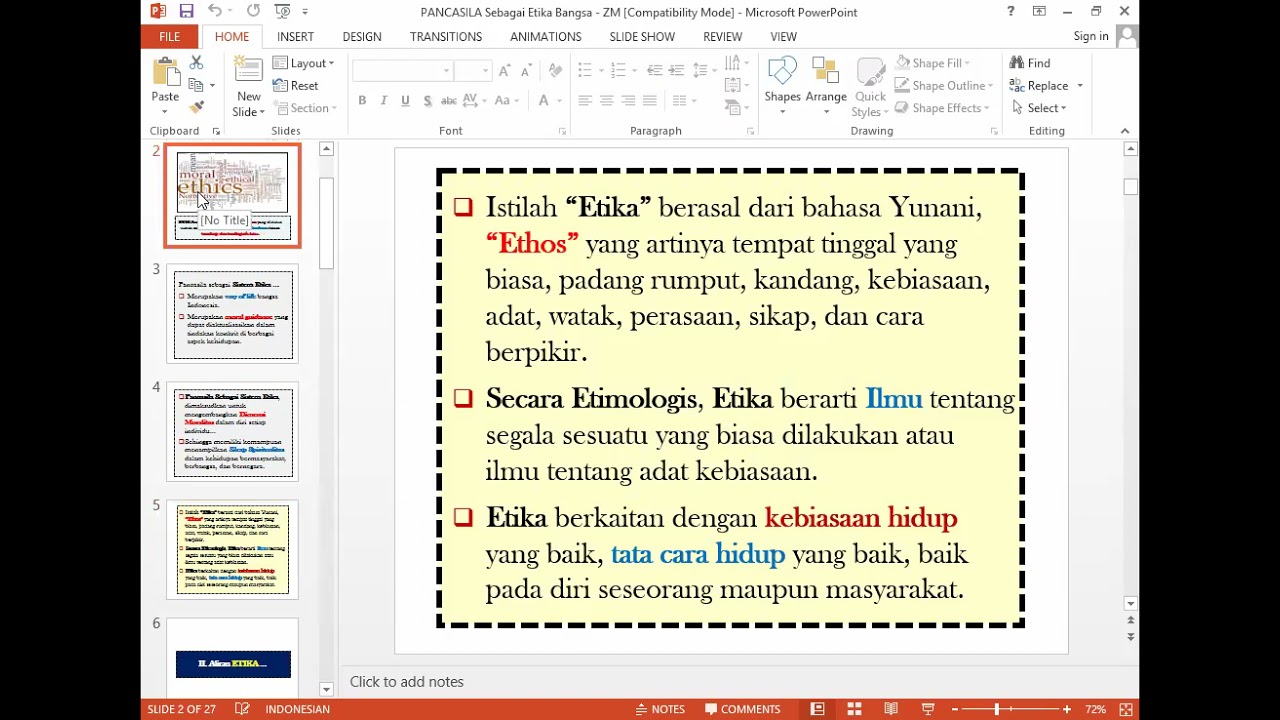Screen dimensions: 1280x720
Task: Center the text
Action: coord(607,100)
